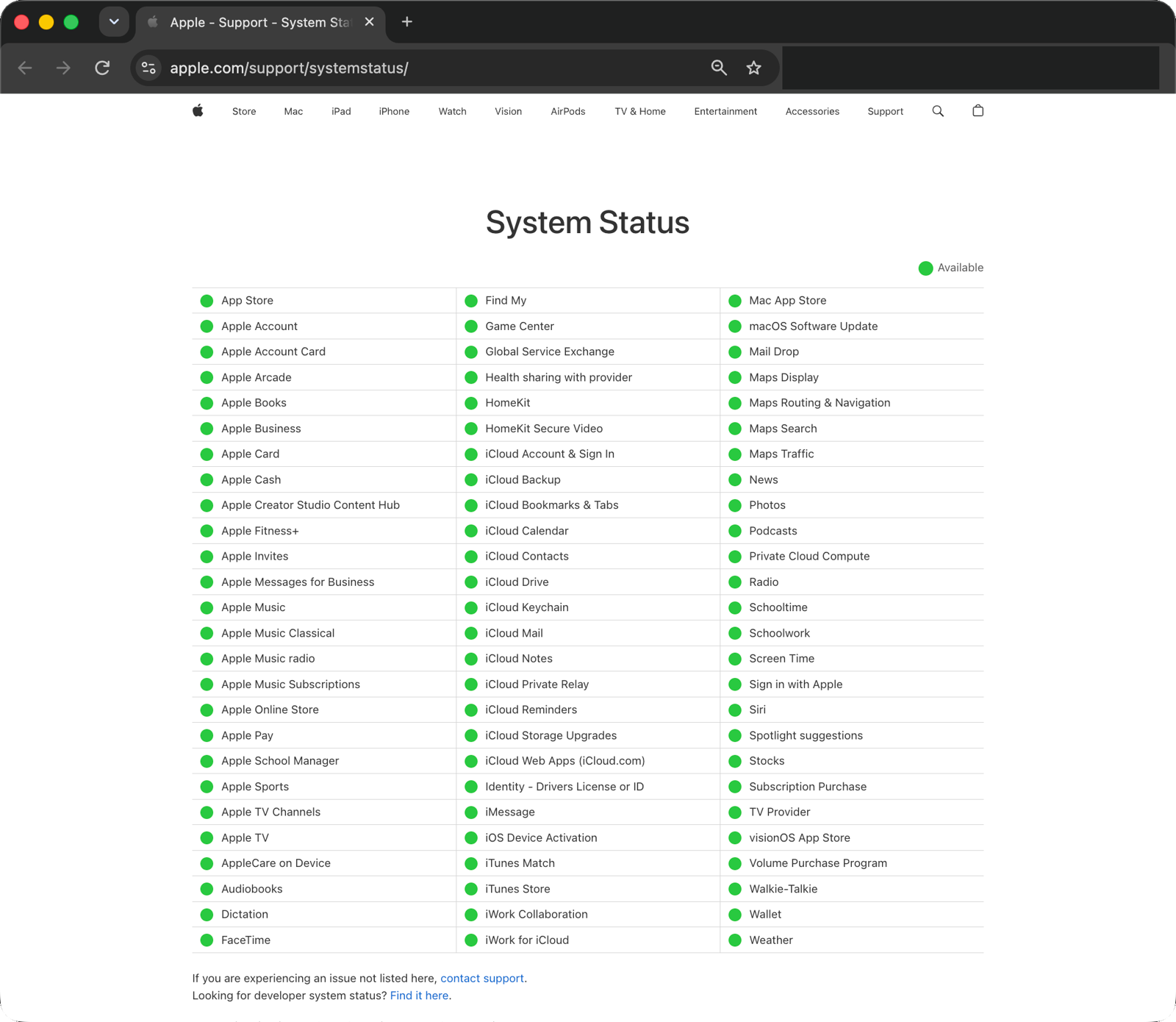Follow the 'Find it here' developer status link

click(x=419, y=996)
